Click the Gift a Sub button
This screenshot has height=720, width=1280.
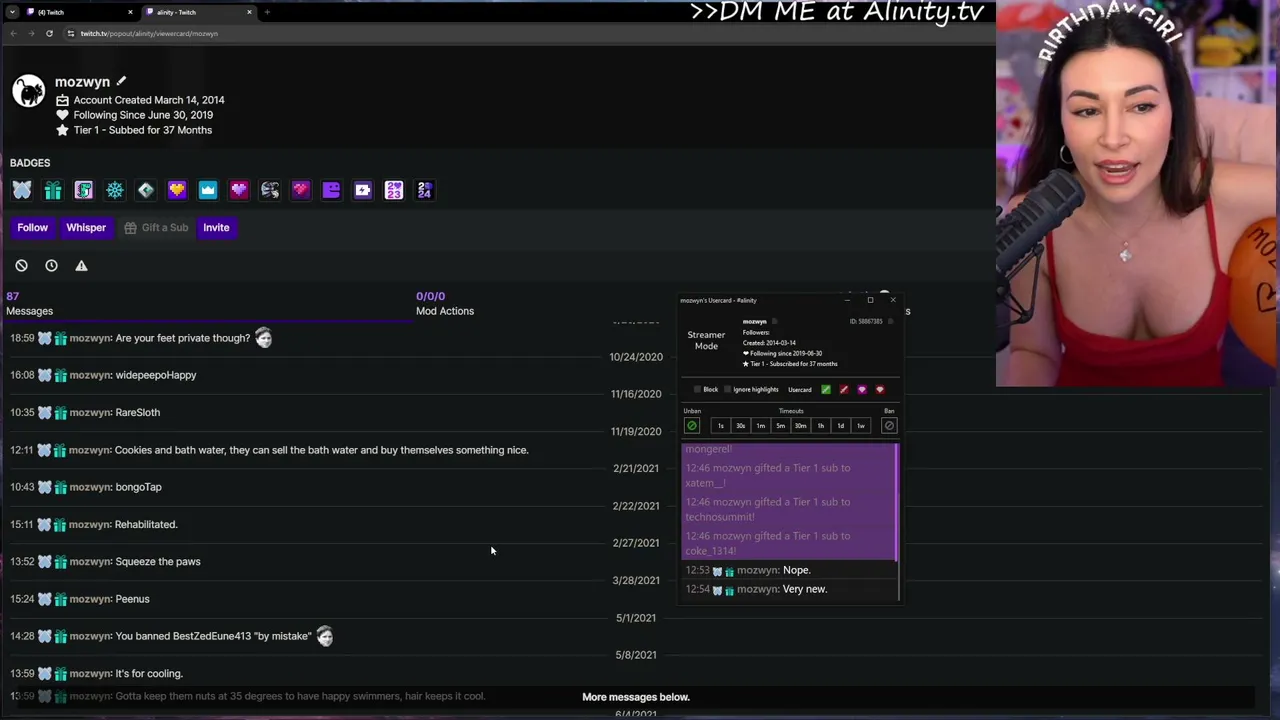coord(157,228)
